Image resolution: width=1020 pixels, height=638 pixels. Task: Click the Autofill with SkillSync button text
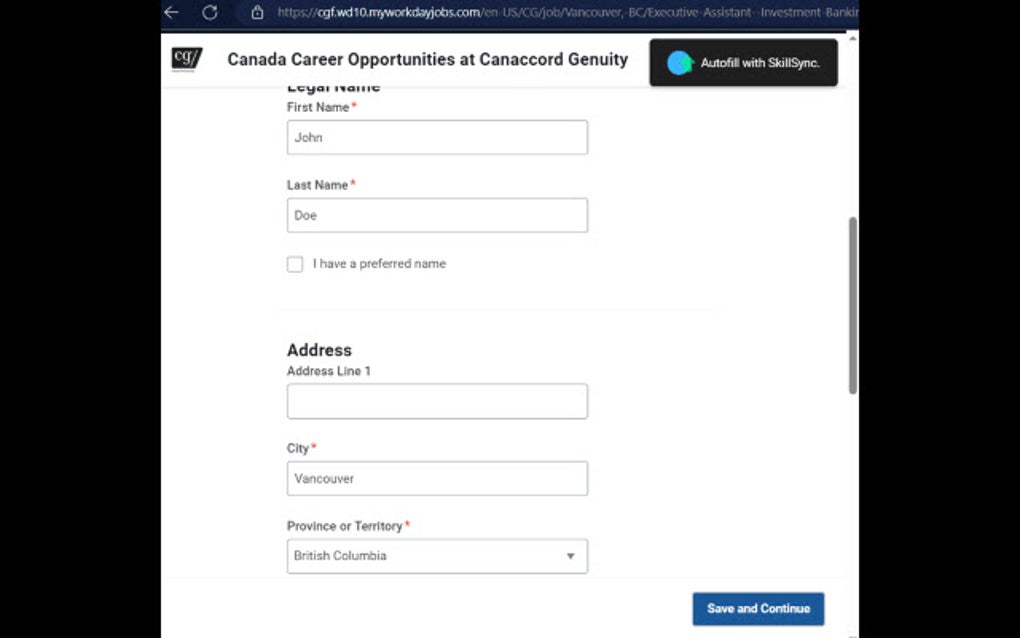click(x=759, y=63)
